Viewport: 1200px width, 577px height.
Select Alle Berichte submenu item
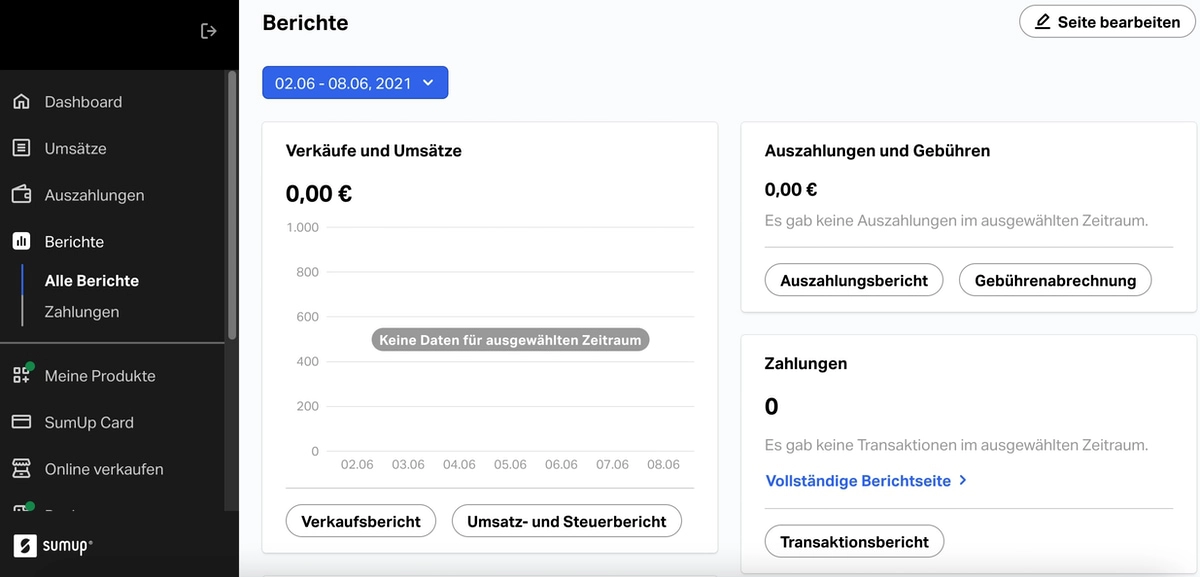pyautogui.click(x=92, y=281)
